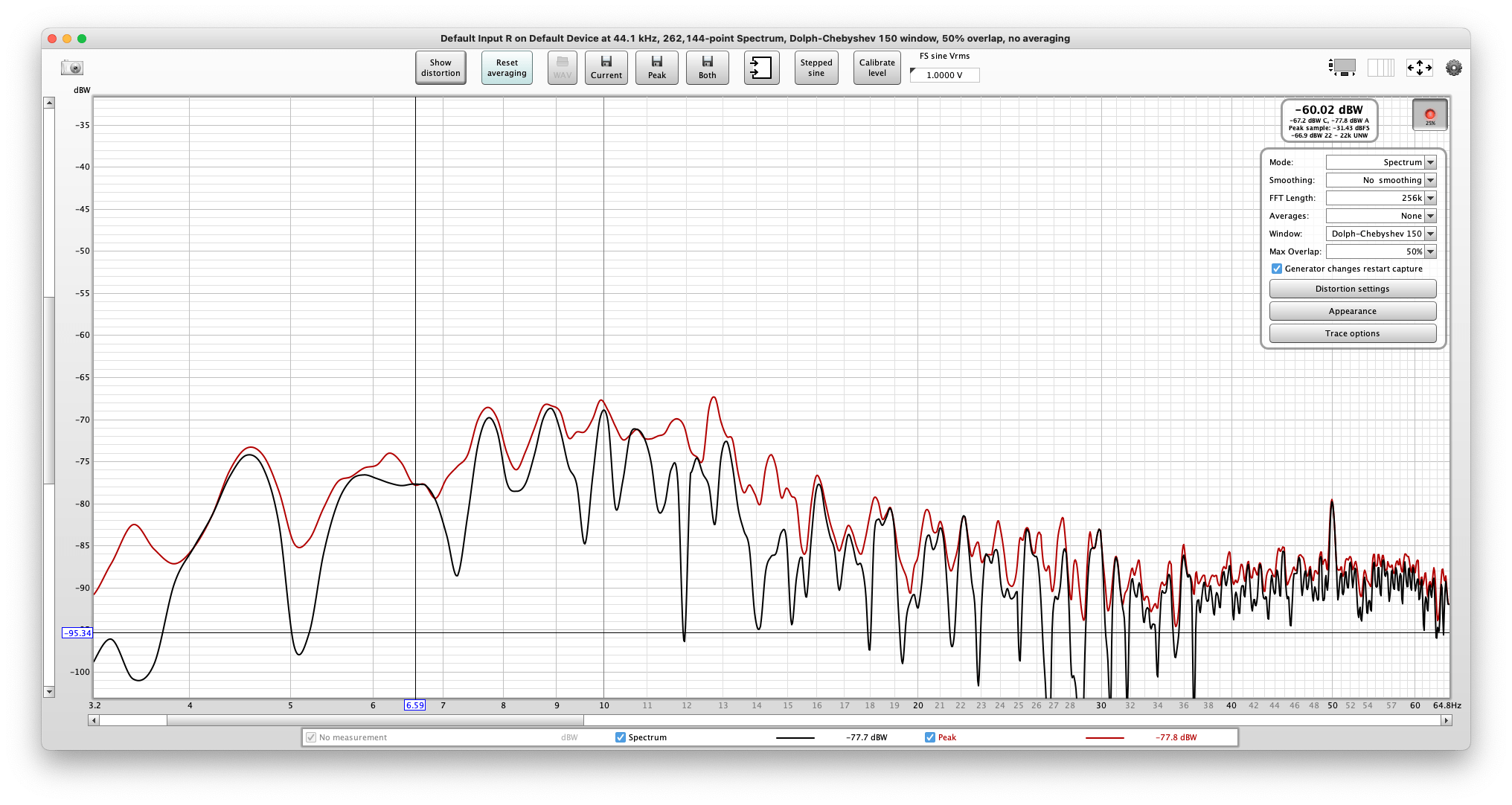Edit the FS sine Vrms field
This screenshot has width=1512, height=805.
point(945,75)
